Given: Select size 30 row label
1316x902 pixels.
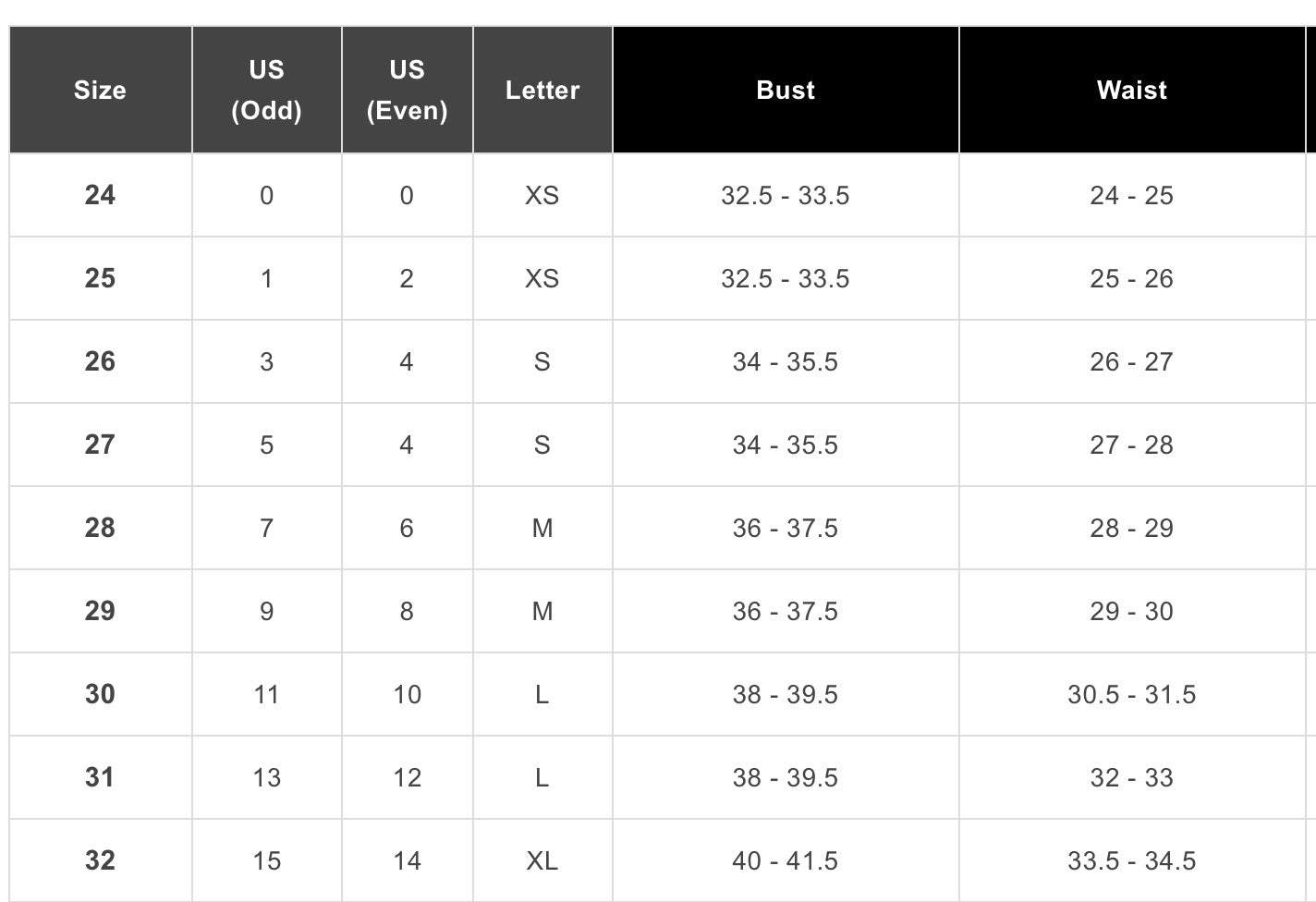Looking at the screenshot, I should pos(100,694).
